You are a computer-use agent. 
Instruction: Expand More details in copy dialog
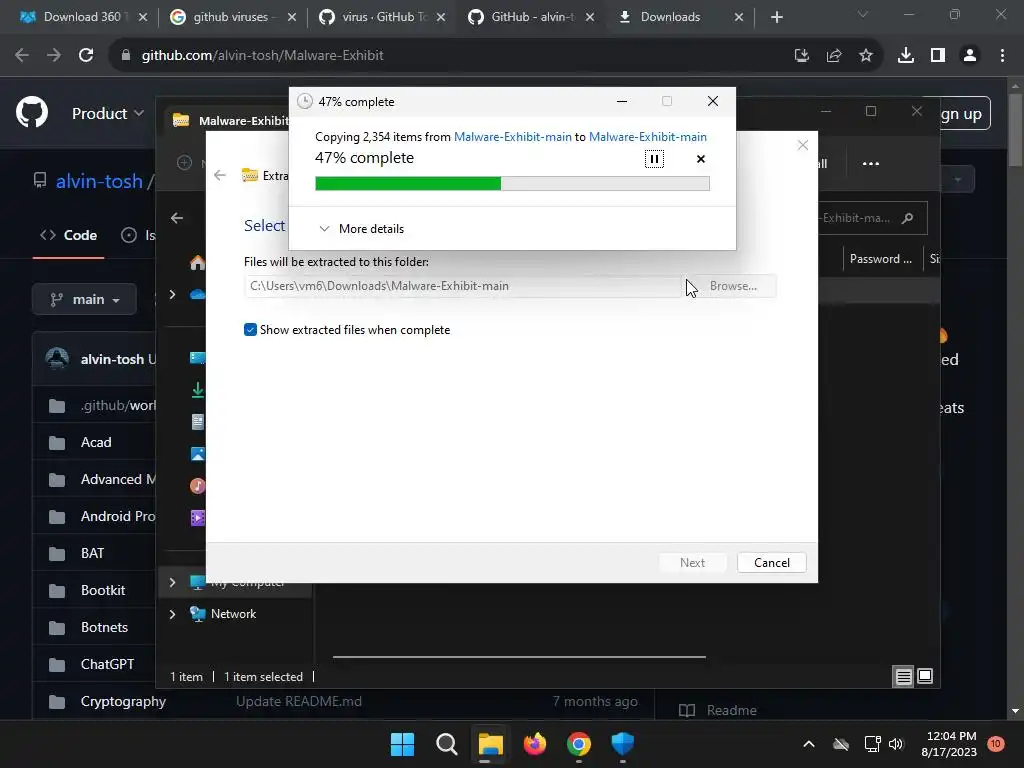361,229
